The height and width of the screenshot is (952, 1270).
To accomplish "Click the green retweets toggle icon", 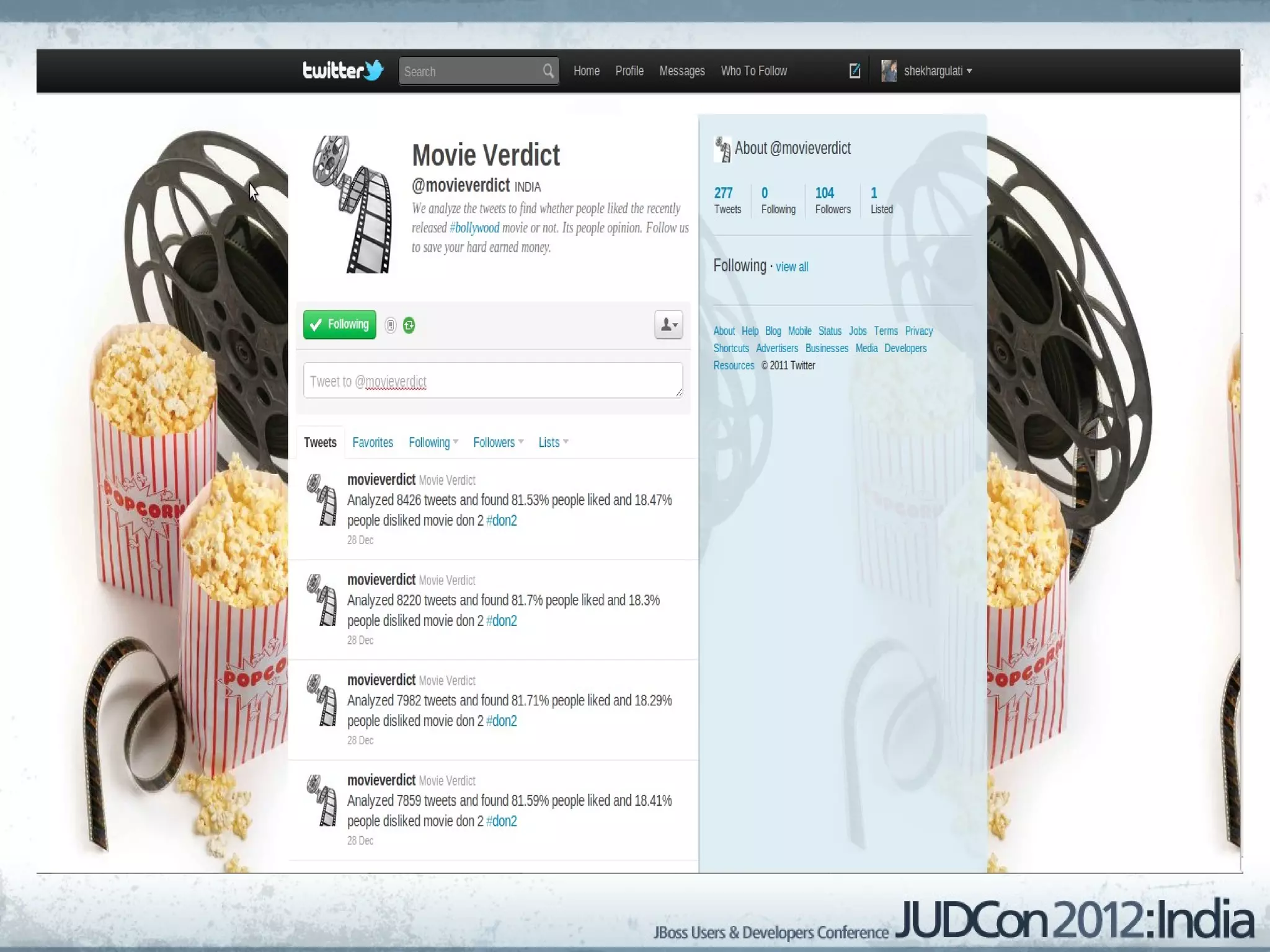I will pos(409,325).
